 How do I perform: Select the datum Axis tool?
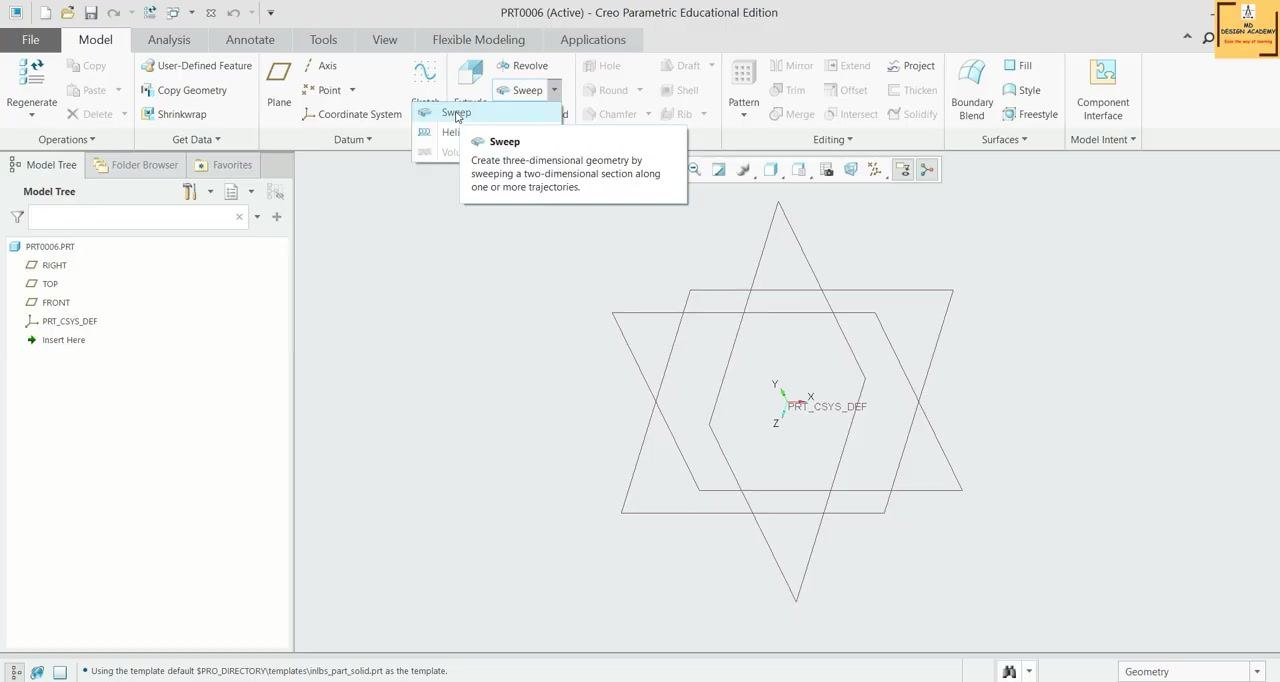(319, 66)
